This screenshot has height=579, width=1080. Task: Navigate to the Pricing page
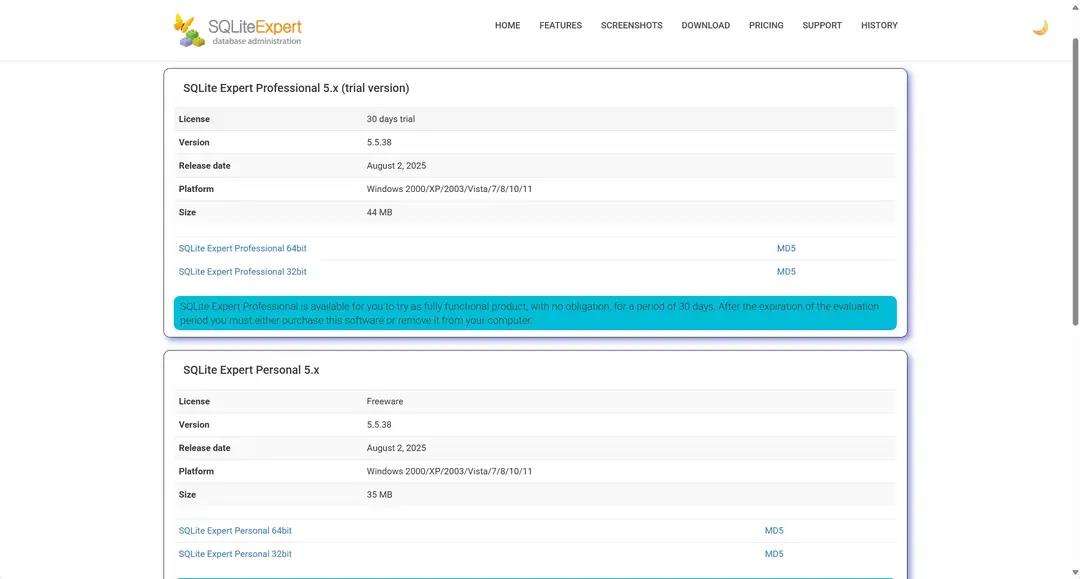[x=766, y=26]
